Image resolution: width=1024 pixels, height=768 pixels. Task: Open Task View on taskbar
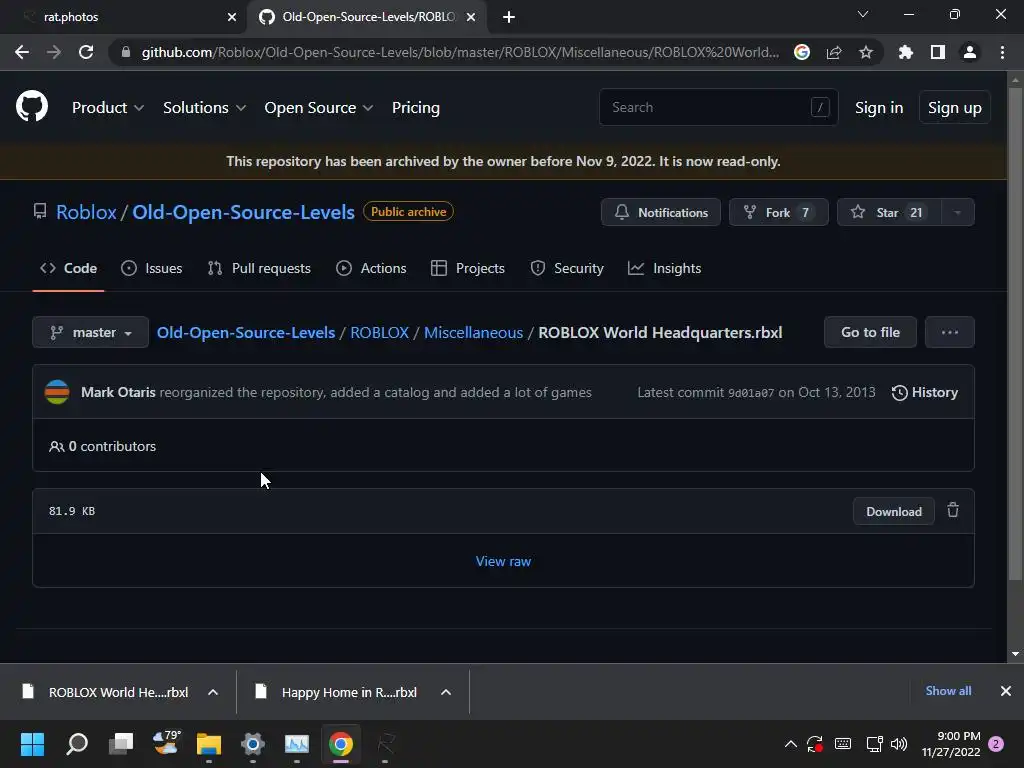[121, 743]
